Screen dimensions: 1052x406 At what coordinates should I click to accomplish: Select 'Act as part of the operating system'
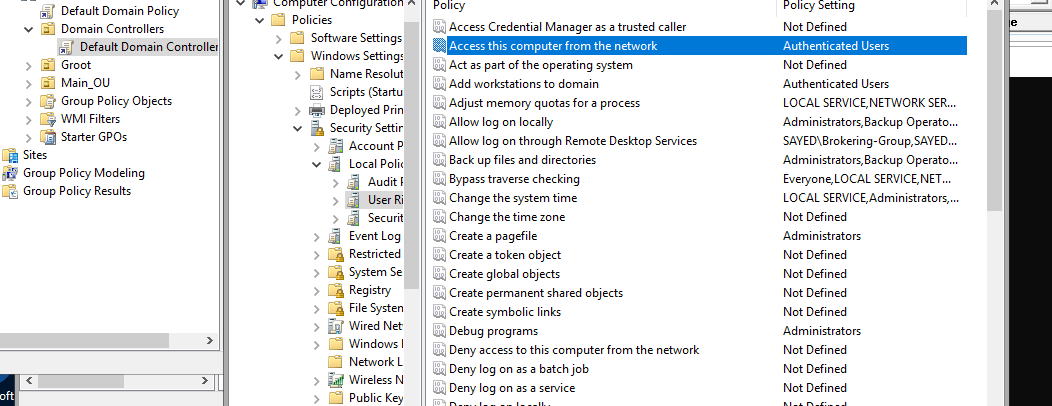click(x=541, y=65)
